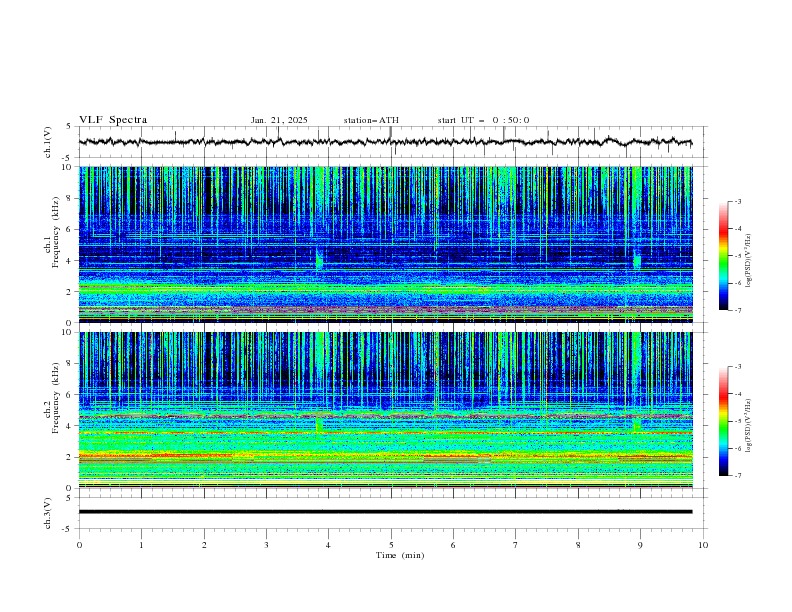The width and height of the screenshot is (792, 612).
Task: Click the '-3' label on upper colorbar
Action: (737, 201)
